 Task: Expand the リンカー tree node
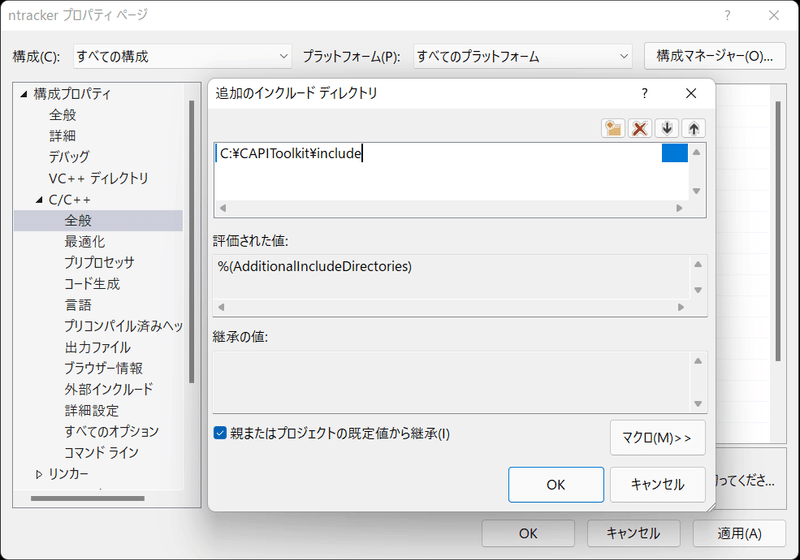coord(39,474)
